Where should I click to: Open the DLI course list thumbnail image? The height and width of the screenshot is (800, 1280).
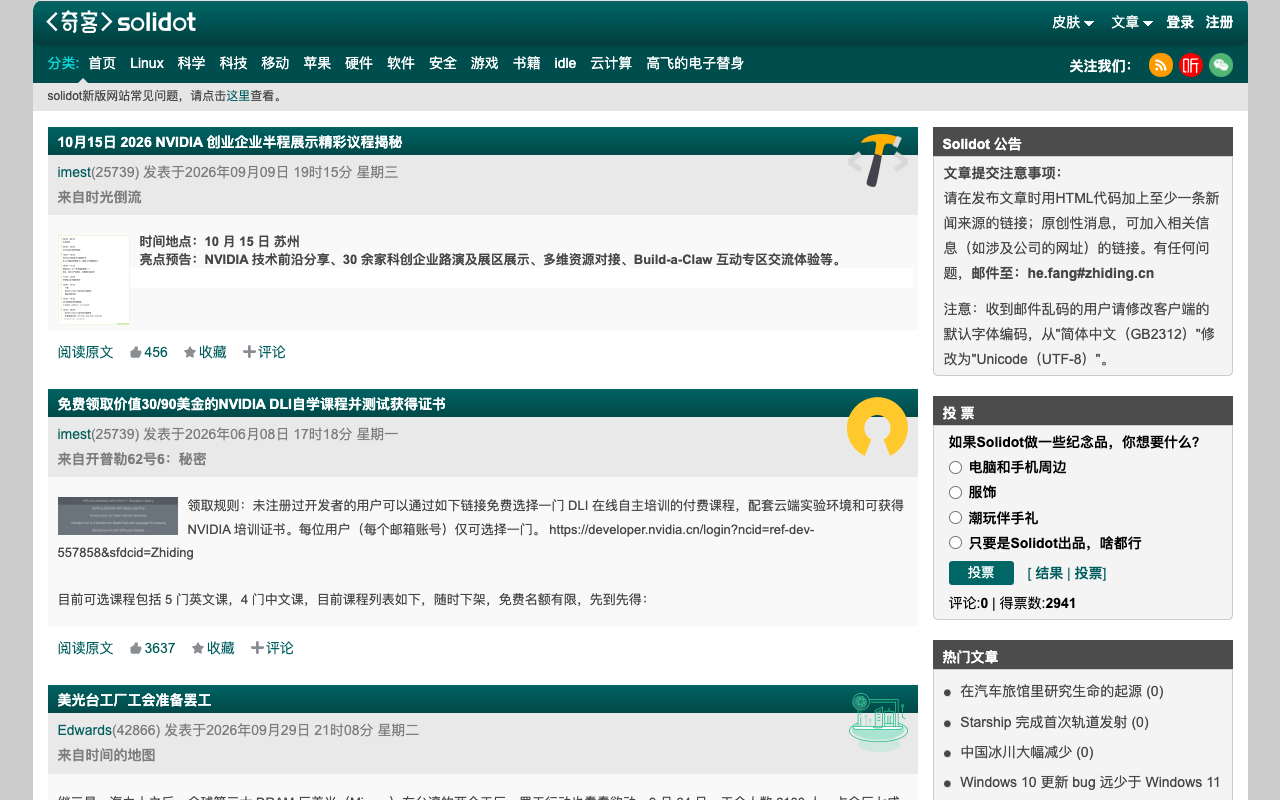tap(118, 516)
